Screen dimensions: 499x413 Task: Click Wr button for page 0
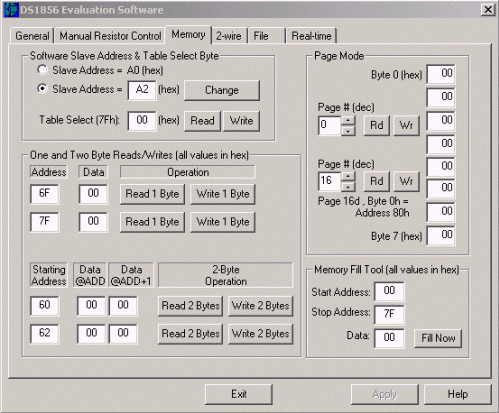[406, 125]
